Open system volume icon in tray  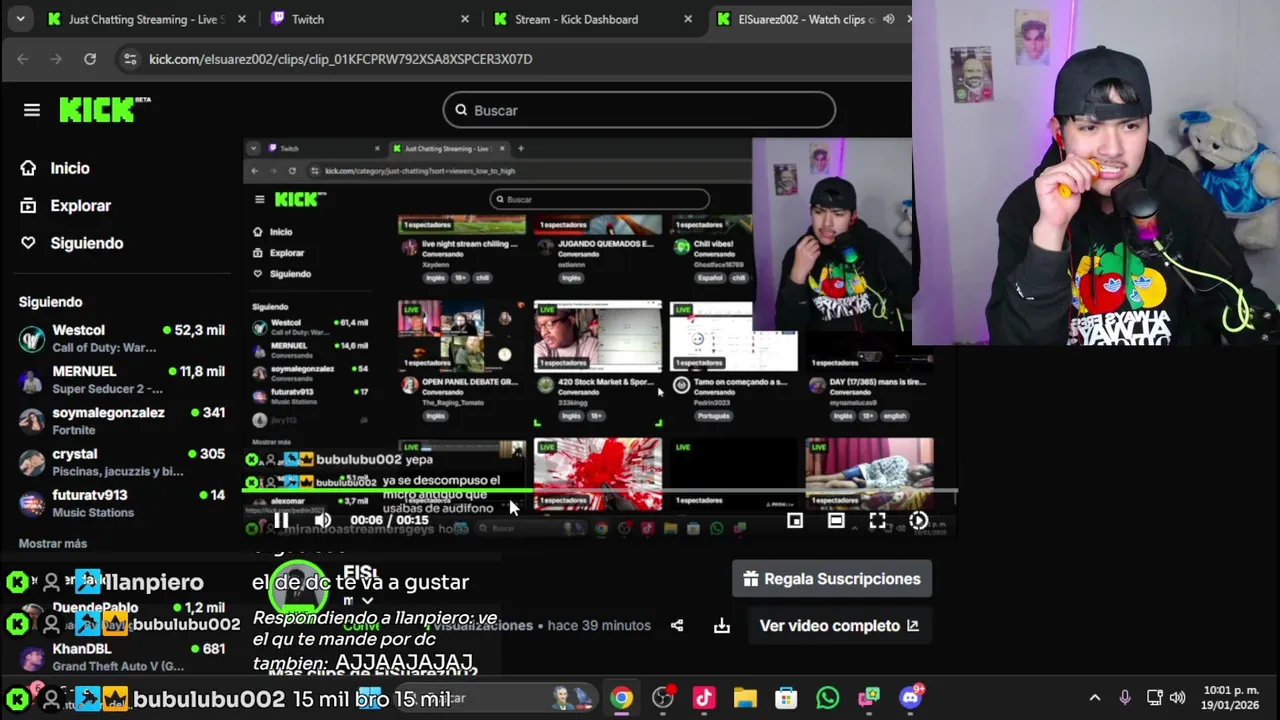1177,698
